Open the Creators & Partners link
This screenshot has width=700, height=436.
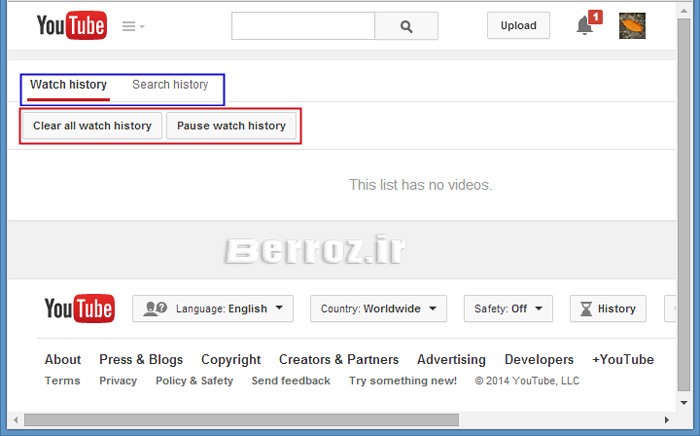pos(339,359)
